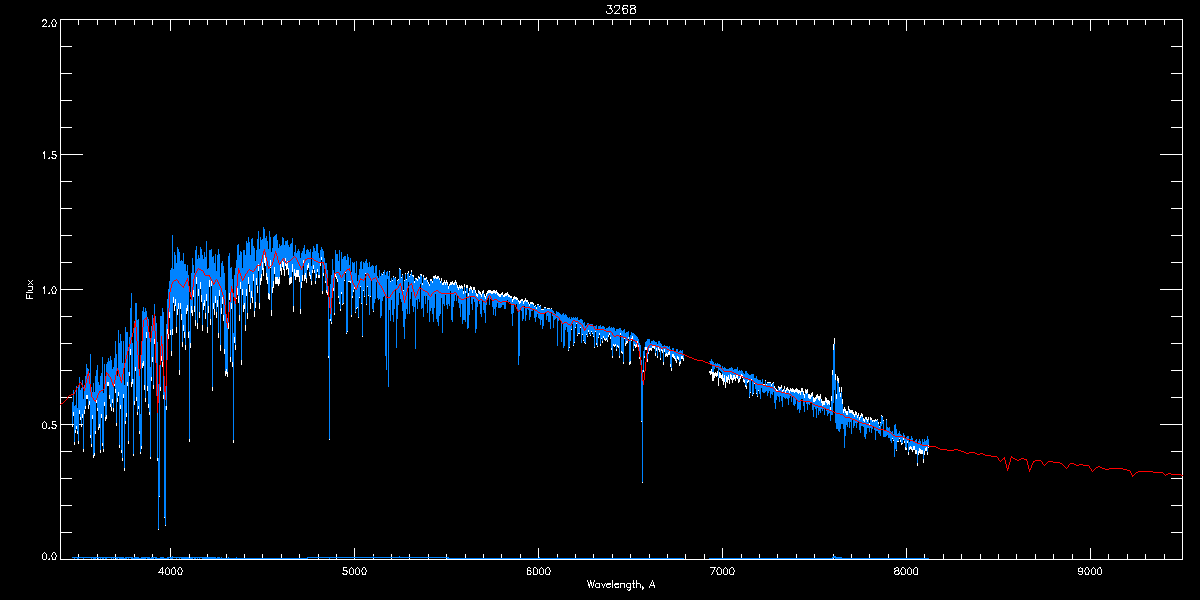Select the Flux axis label
The height and width of the screenshot is (600, 1200).
click(x=29, y=290)
